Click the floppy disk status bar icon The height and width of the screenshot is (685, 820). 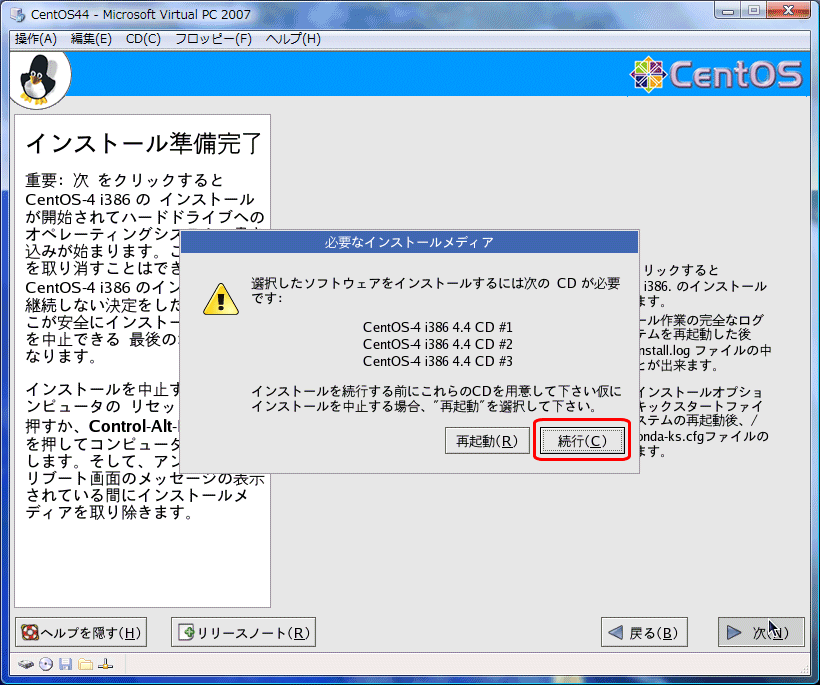pos(65,664)
